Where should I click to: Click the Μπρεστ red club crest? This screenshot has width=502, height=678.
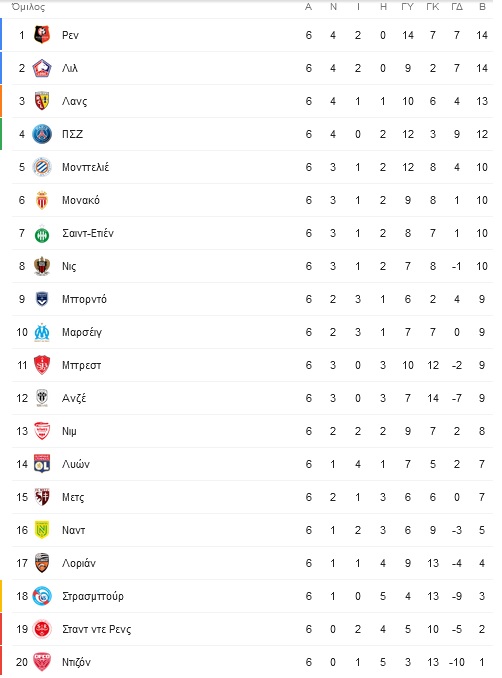(42, 365)
